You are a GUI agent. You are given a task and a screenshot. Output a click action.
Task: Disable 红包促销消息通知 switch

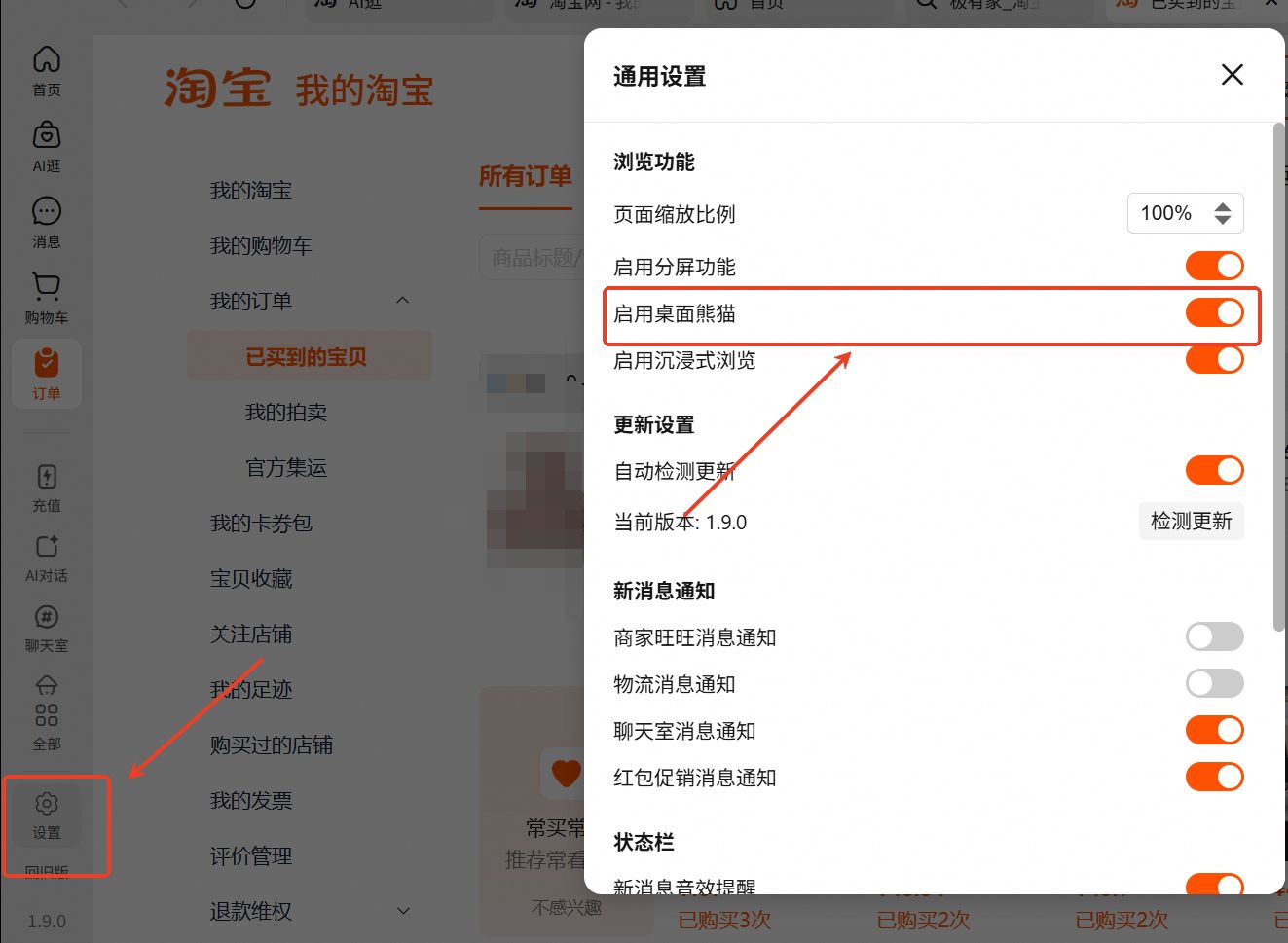[1215, 777]
